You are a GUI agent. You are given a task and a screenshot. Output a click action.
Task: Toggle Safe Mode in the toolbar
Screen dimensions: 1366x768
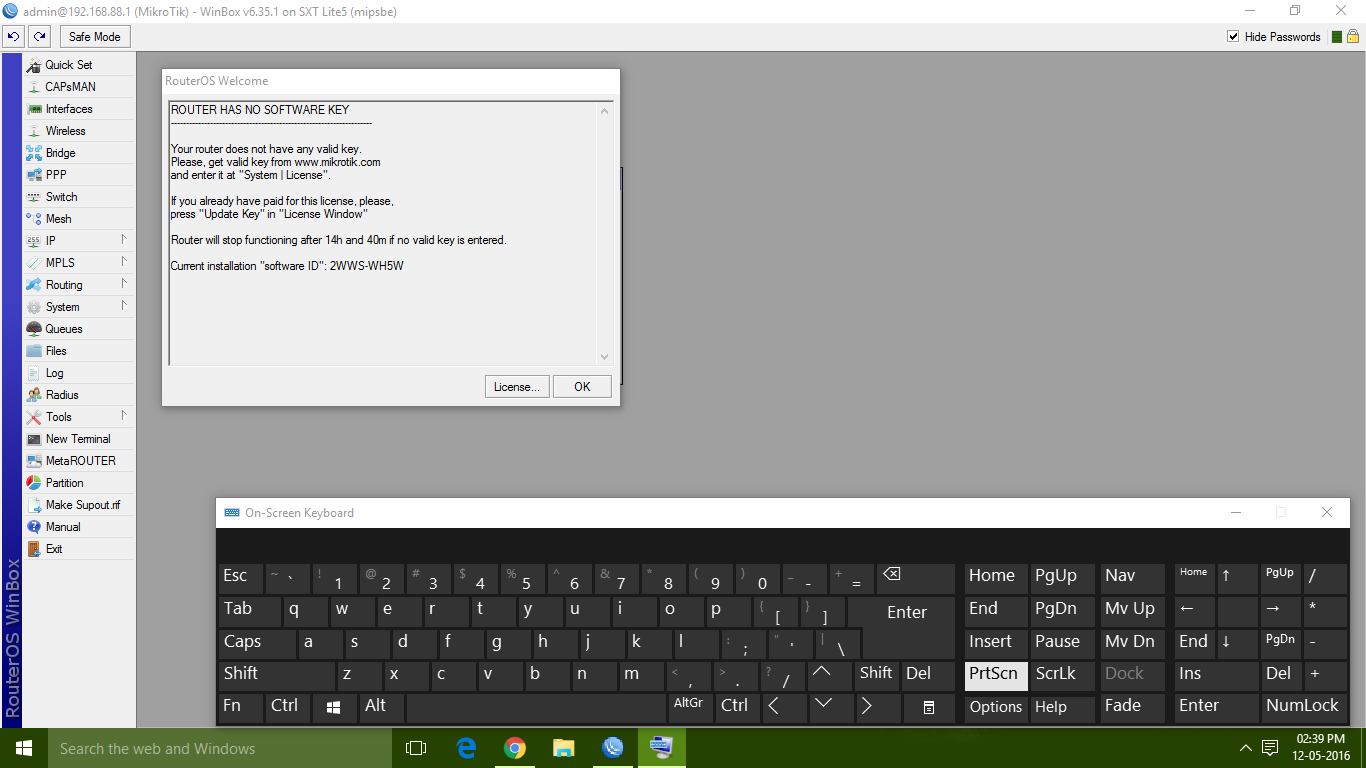[95, 37]
